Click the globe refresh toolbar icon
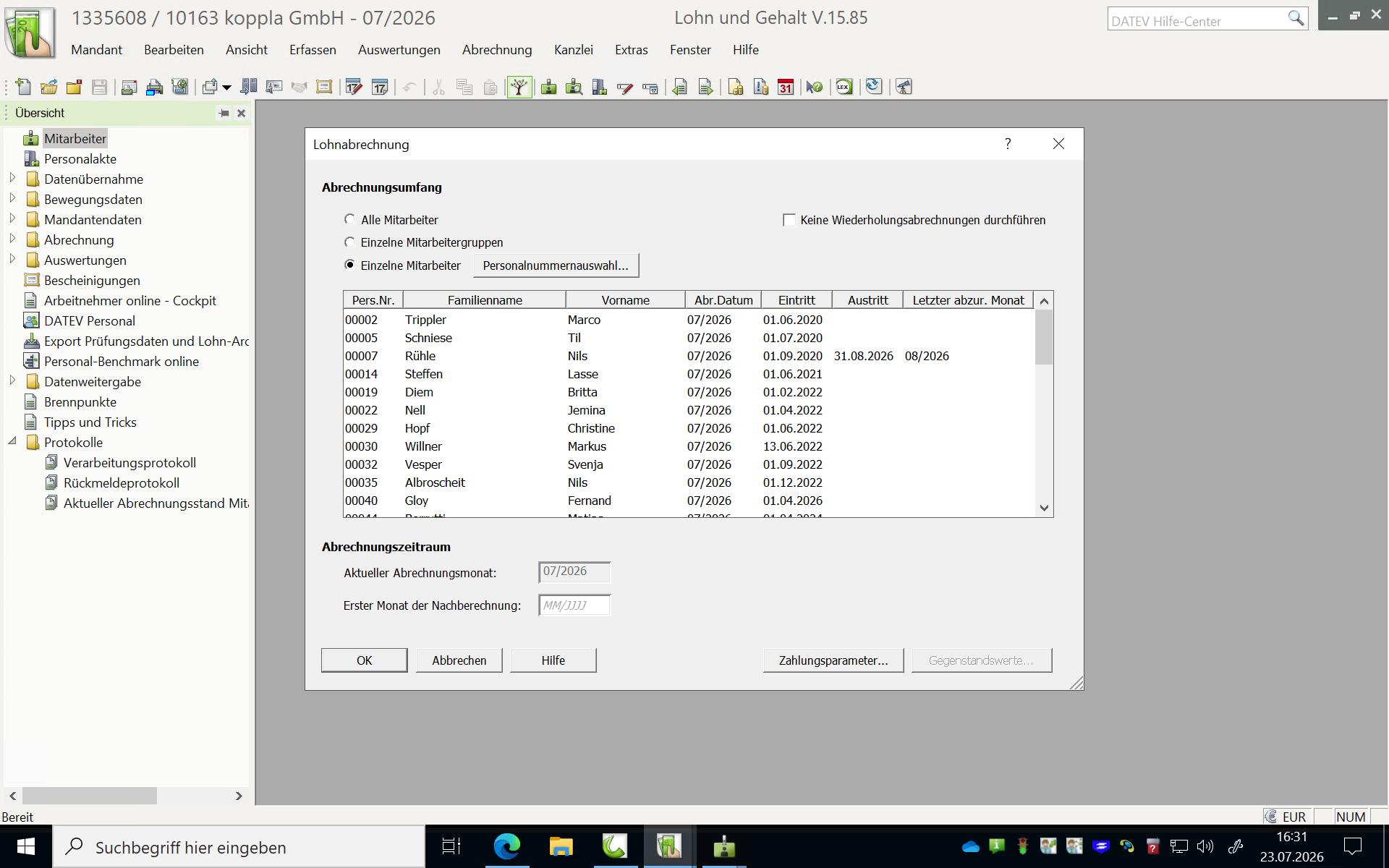1389x868 pixels. pyautogui.click(x=874, y=88)
